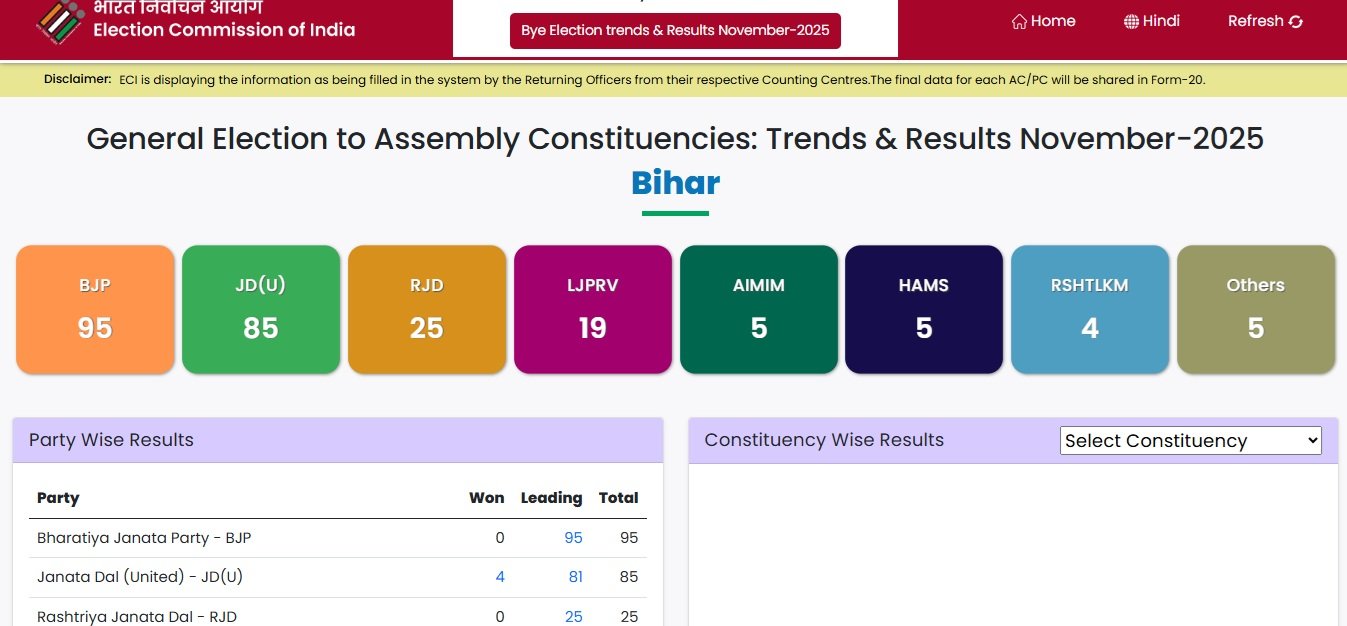Viewport: 1347px width, 626px height.
Task: Click the Hindi globe icon
Action: click(x=1131, y=21)
